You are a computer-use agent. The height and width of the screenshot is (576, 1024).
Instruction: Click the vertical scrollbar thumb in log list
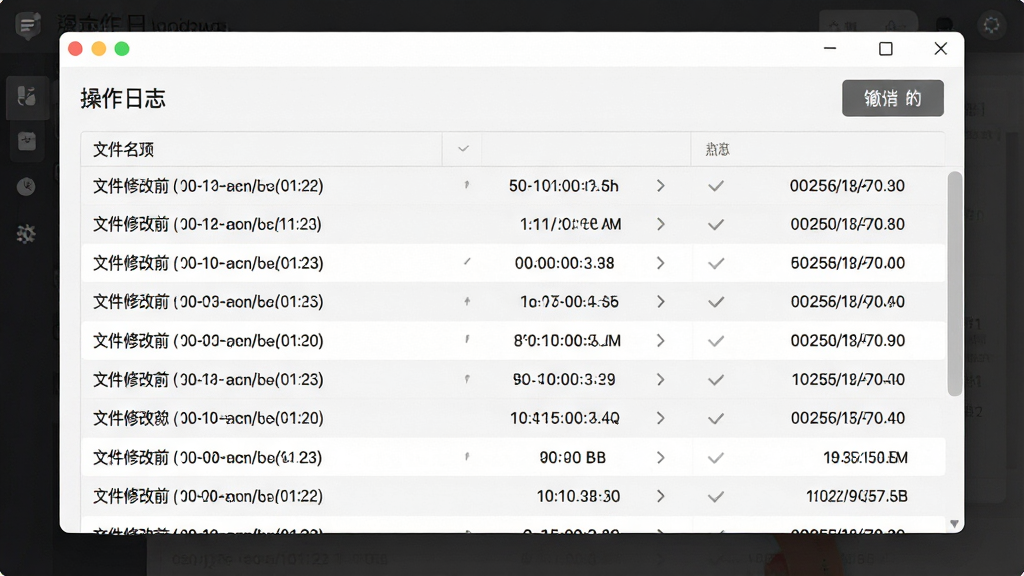coord(954,283)
